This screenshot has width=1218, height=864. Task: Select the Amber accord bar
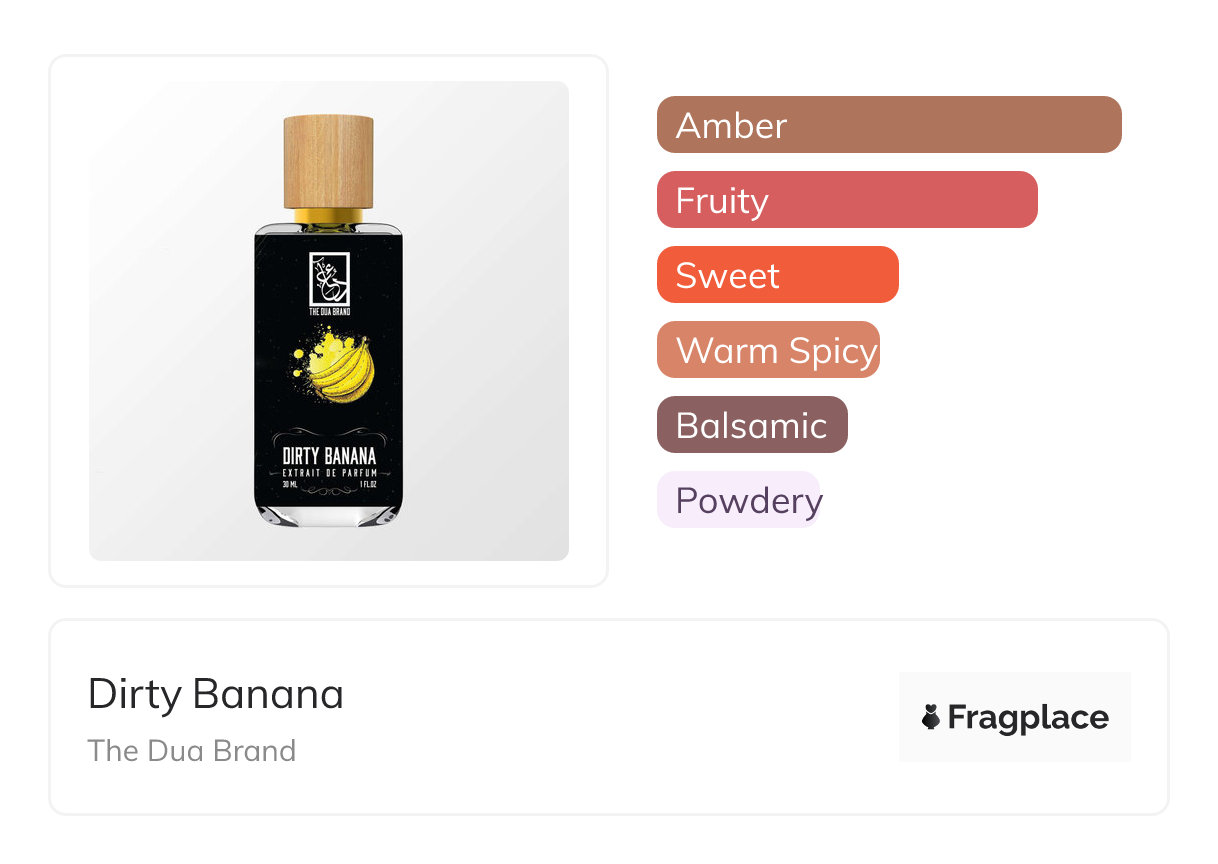pyautogui.click(x=888, y=125)
